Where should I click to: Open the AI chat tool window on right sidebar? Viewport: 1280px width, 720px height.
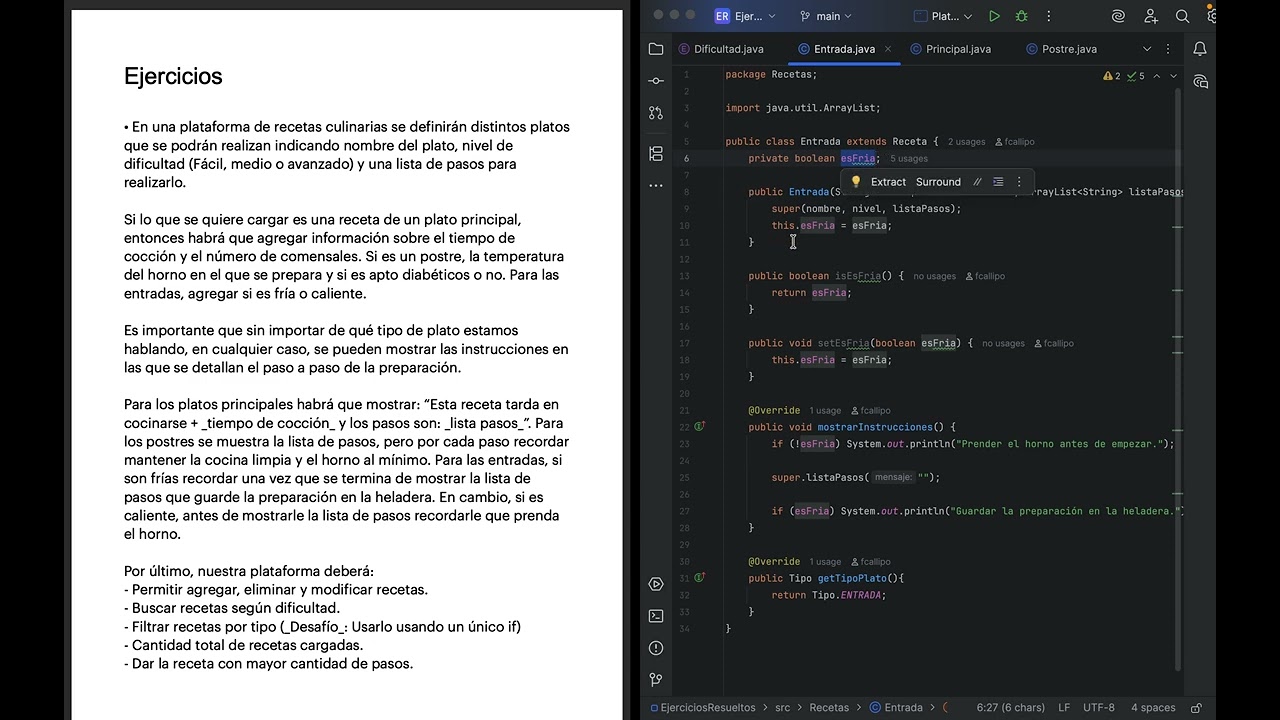[x=1200, y=81]
